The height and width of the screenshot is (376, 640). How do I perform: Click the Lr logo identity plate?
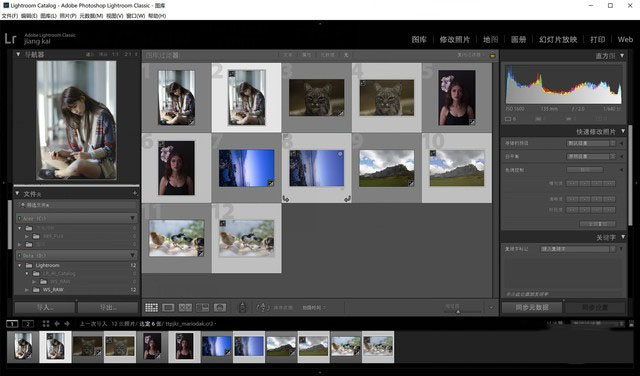point(11,39)
